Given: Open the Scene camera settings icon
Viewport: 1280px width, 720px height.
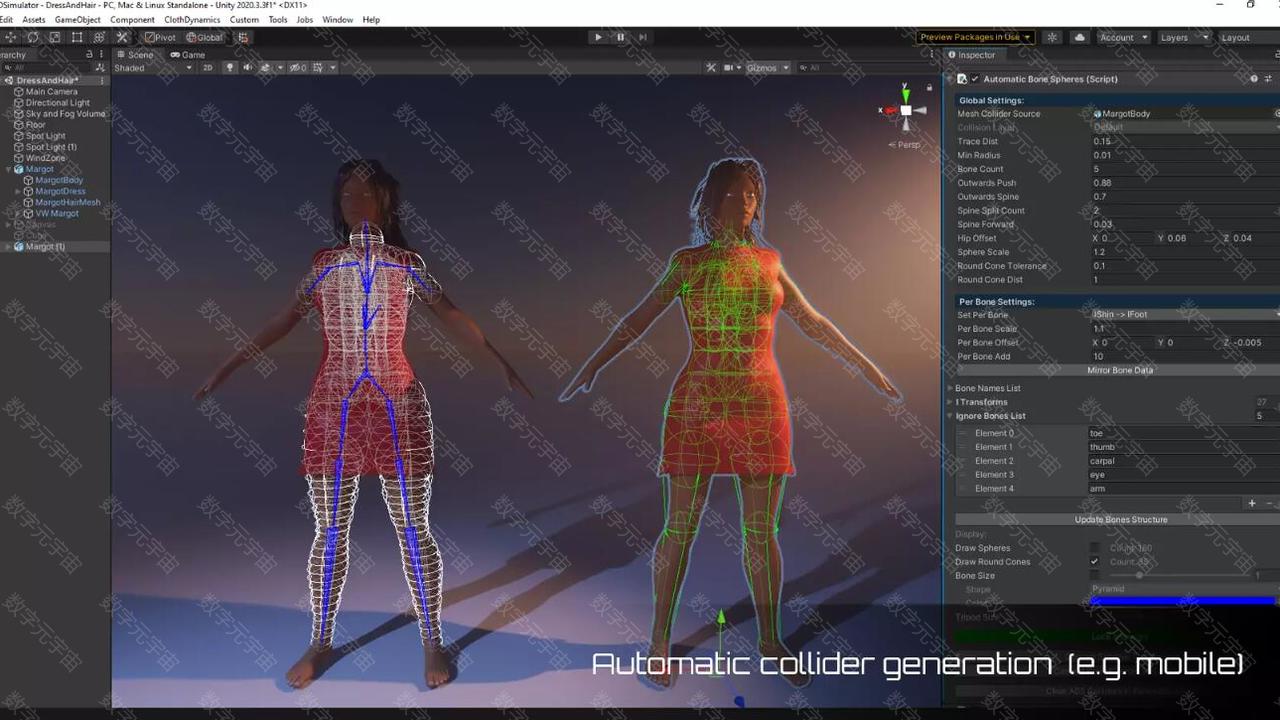Looking at the screenshot, I should tap(731, 68).
